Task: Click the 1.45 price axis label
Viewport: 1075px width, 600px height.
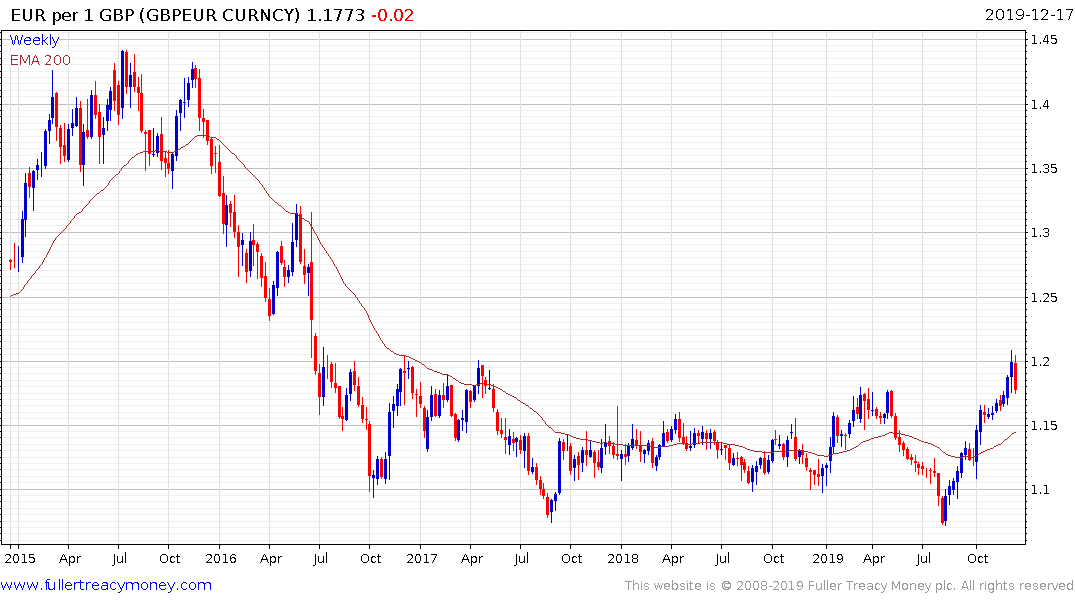Action: (1044, 40)
